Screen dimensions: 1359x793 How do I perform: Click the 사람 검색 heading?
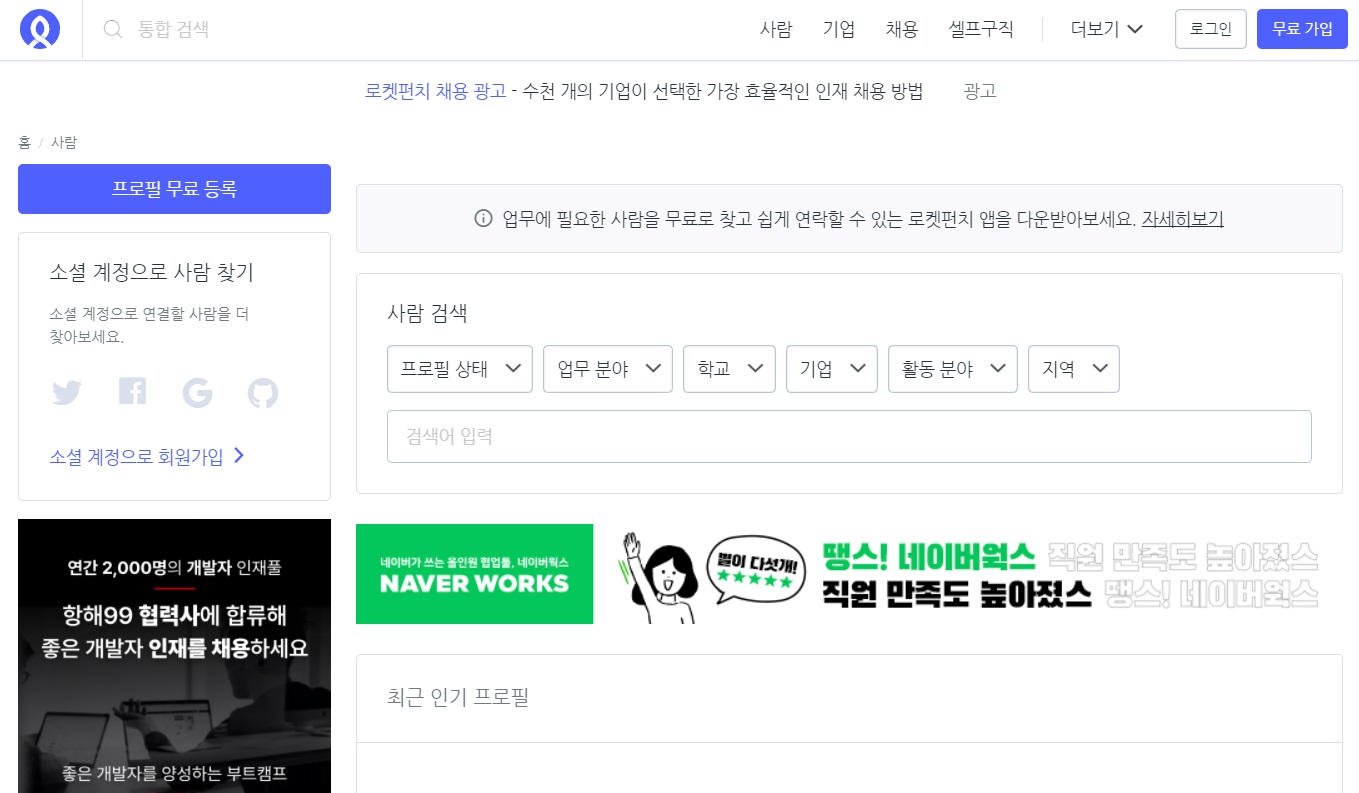coord(427,313)
